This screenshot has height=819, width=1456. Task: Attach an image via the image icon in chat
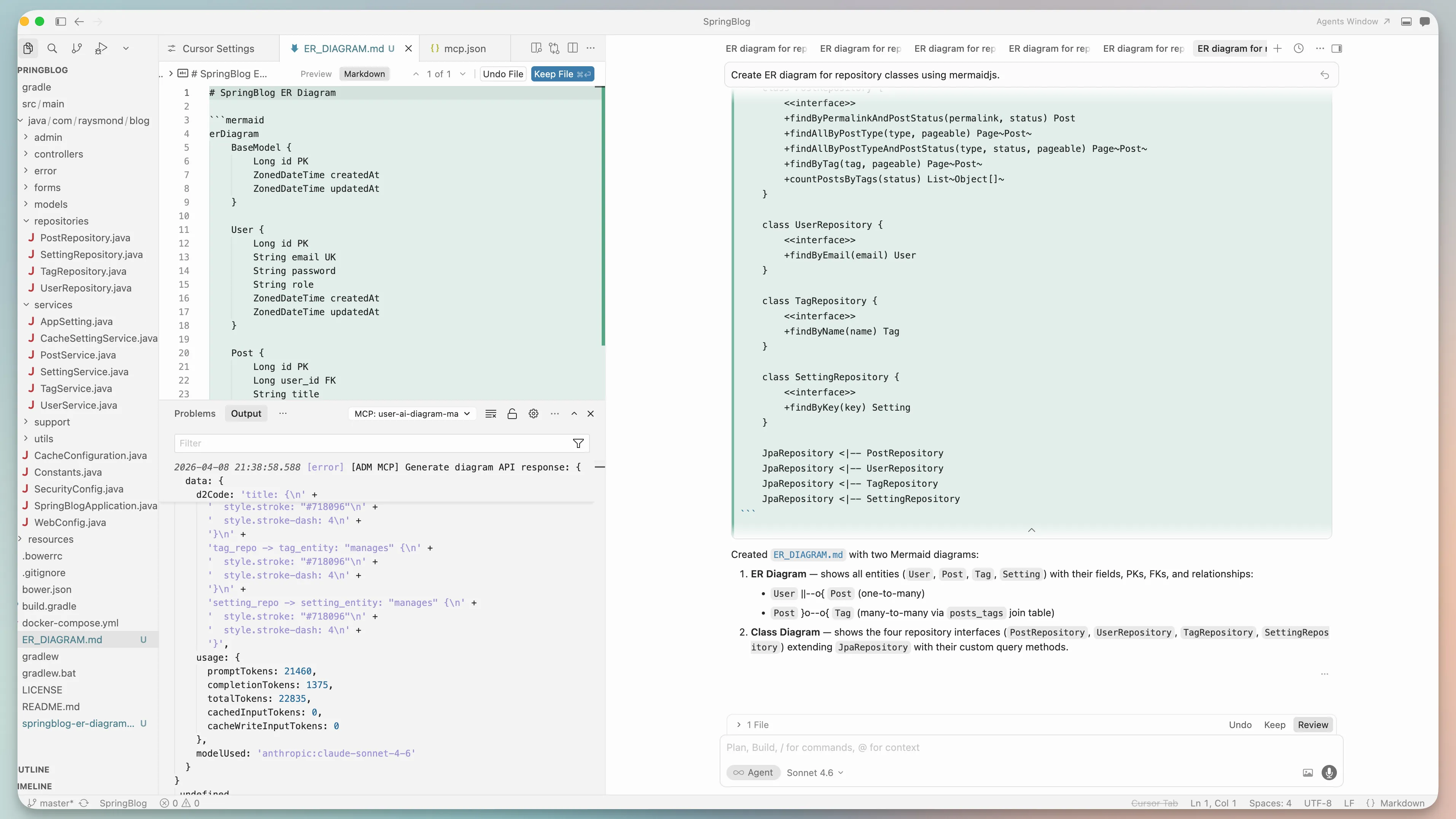point(1307,773)
